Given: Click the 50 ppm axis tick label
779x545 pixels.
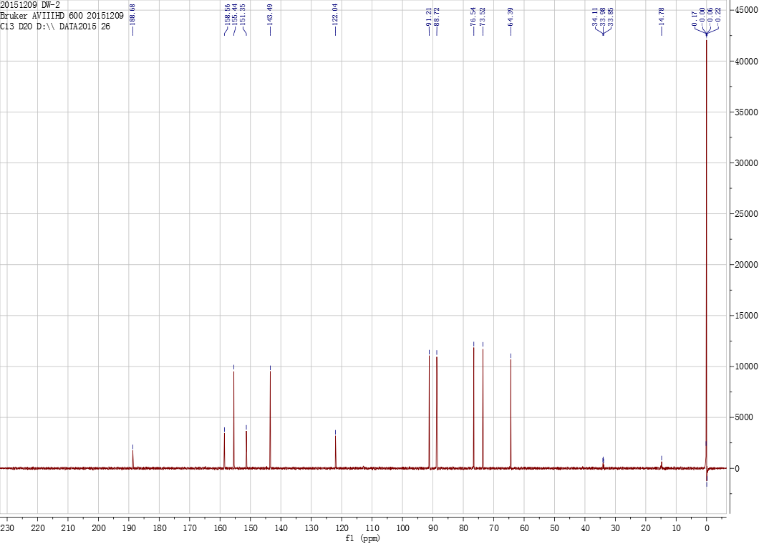Looking at the screenshot, I should [x=554, y=528].
